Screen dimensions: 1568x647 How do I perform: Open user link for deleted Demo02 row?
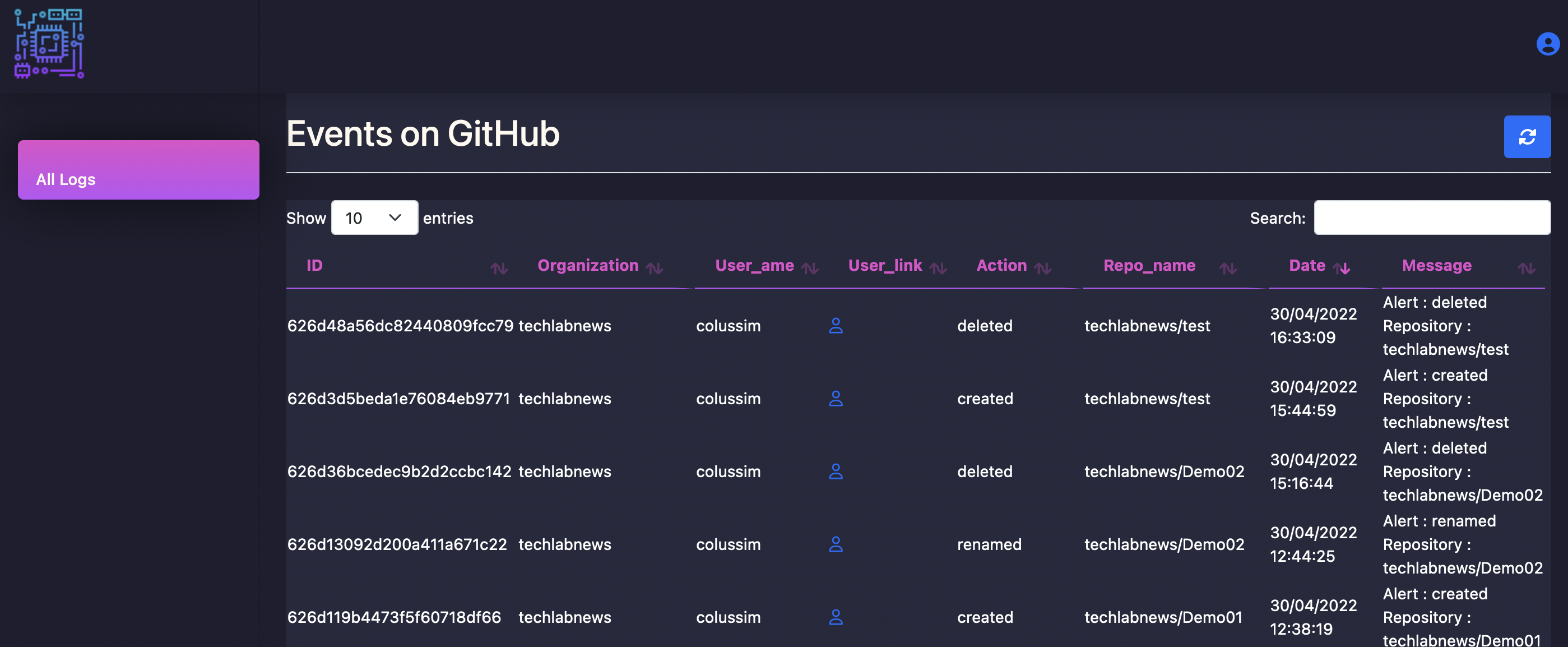pyautogui.click(x=835, y=472)
